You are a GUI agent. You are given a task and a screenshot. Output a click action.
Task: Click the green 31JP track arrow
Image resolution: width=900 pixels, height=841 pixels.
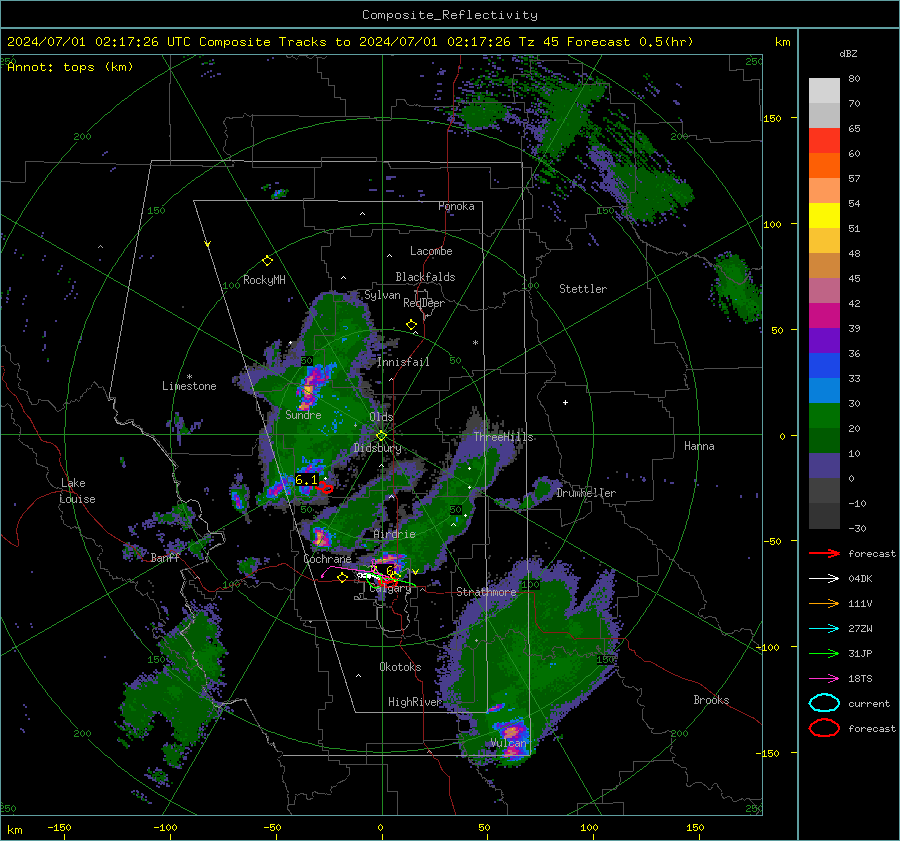click(x=824, y=653)
